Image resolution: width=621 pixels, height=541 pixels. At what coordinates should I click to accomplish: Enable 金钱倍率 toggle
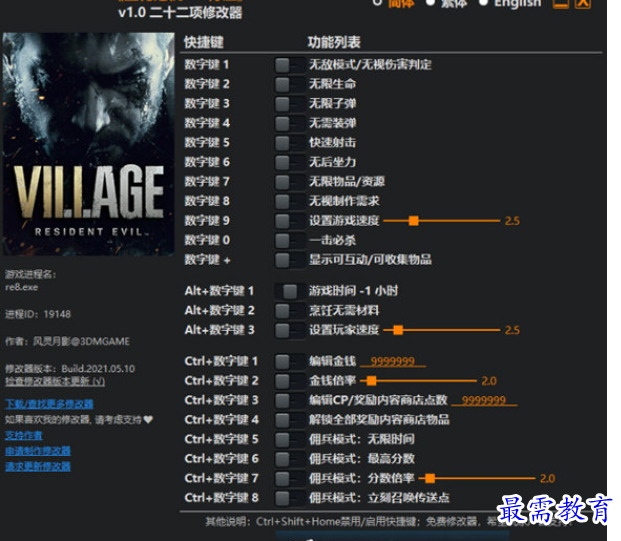coord(290,381)
